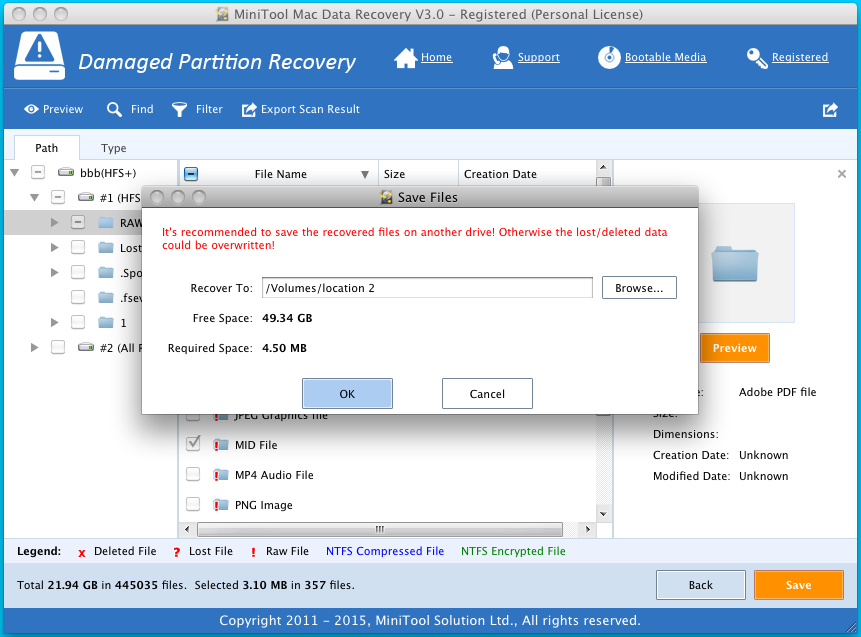Click OK in Save Files dialog
861x637 pixels.
pos(347,394)
